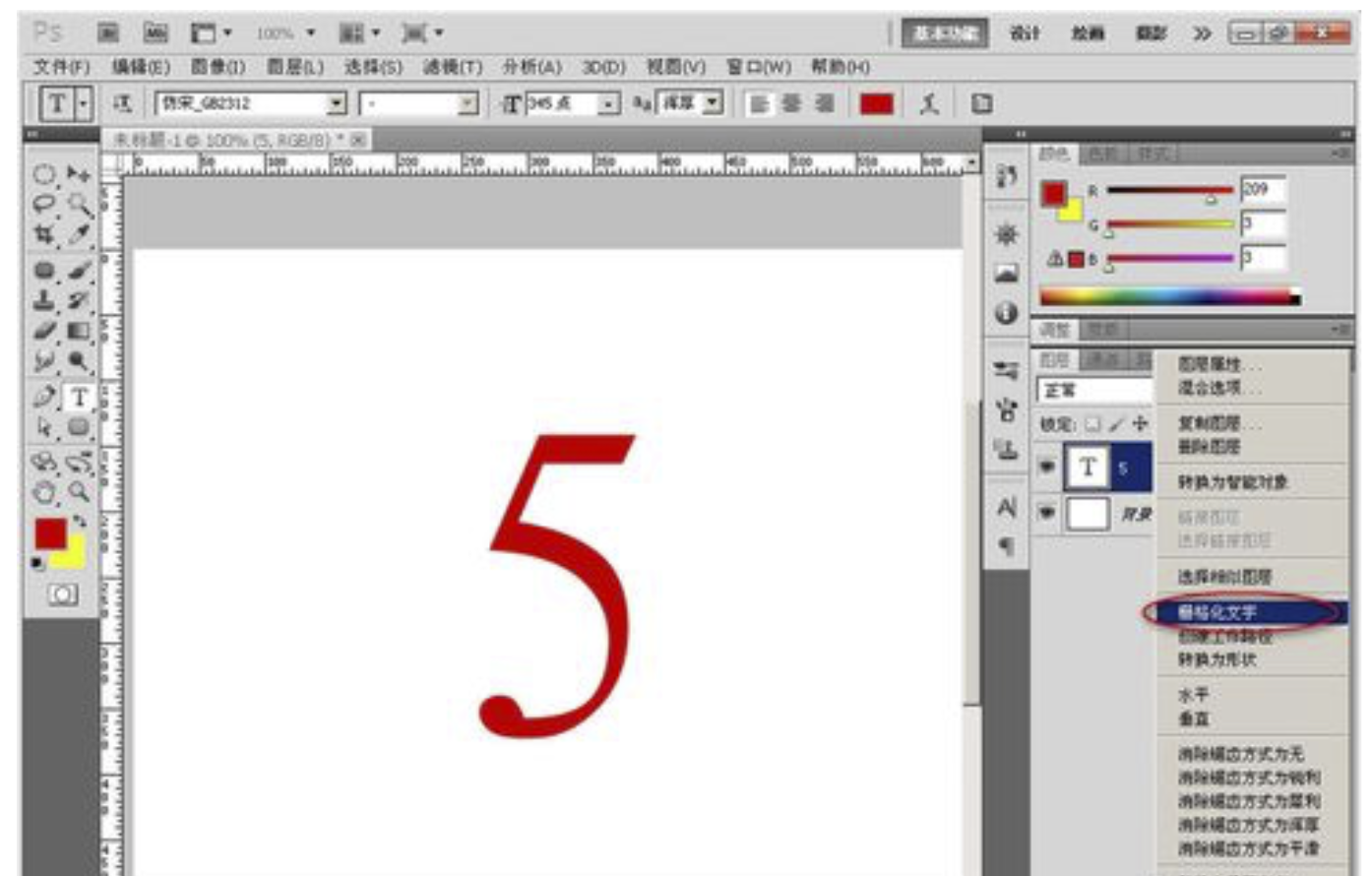Reset default foreground and background colors
The height and width of the screenshot is (876, 1372).
pyautogui.click(x=37, y=563)
